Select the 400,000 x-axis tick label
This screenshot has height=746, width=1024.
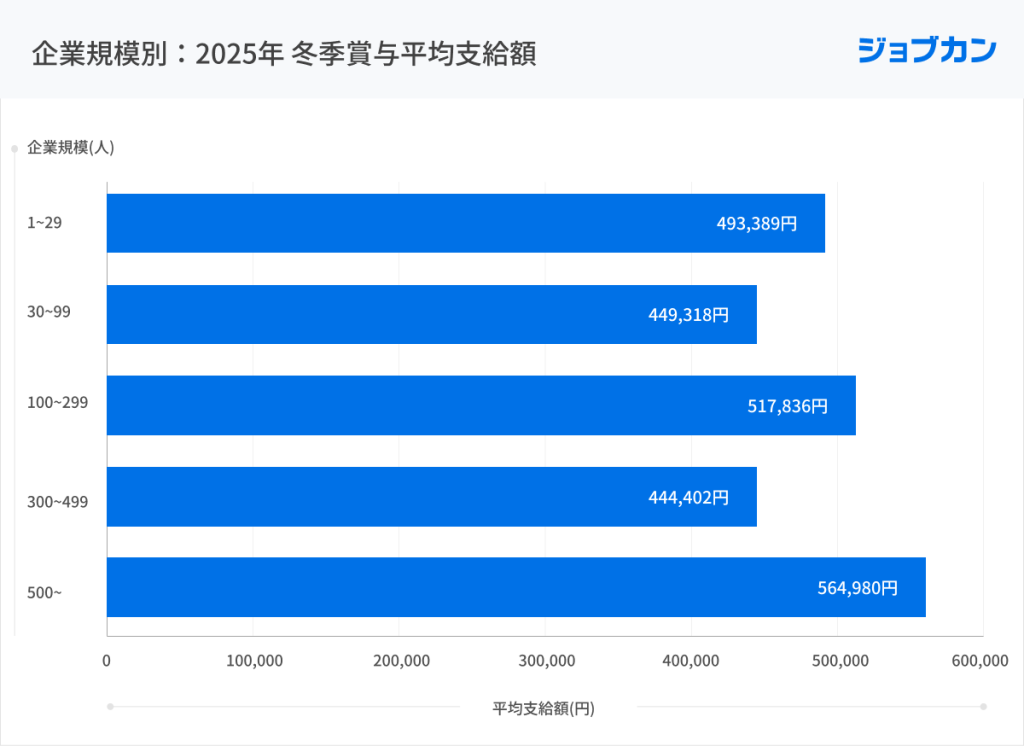point(691,660)
